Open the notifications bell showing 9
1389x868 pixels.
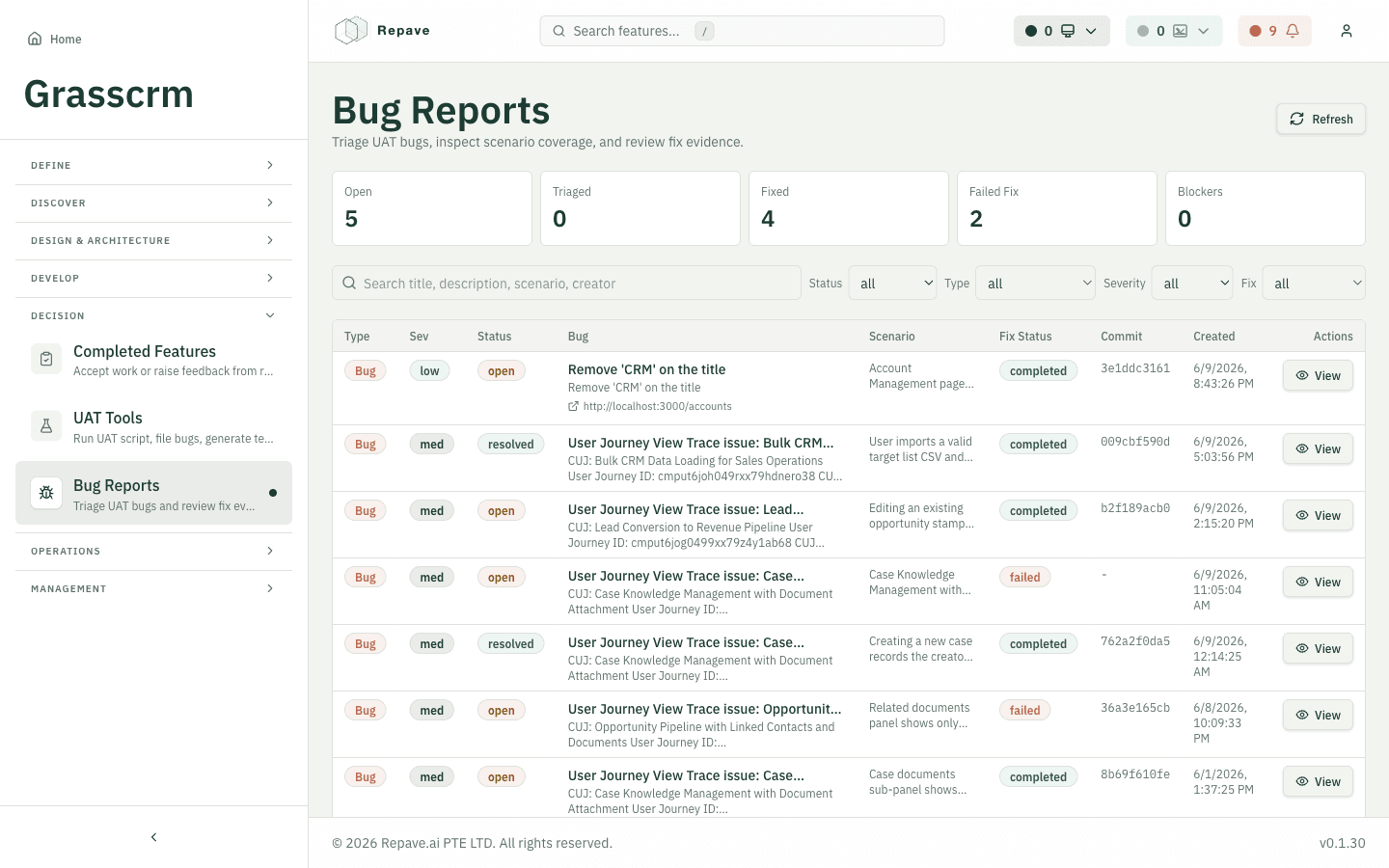pos(1275,31)
